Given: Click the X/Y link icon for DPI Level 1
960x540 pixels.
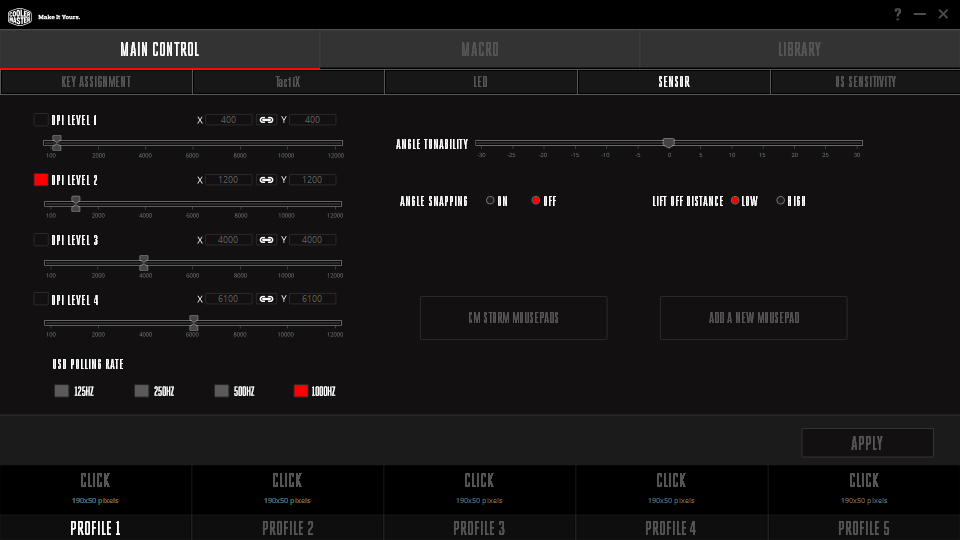Looking at the screenshot, I should (x=266, y=120).
